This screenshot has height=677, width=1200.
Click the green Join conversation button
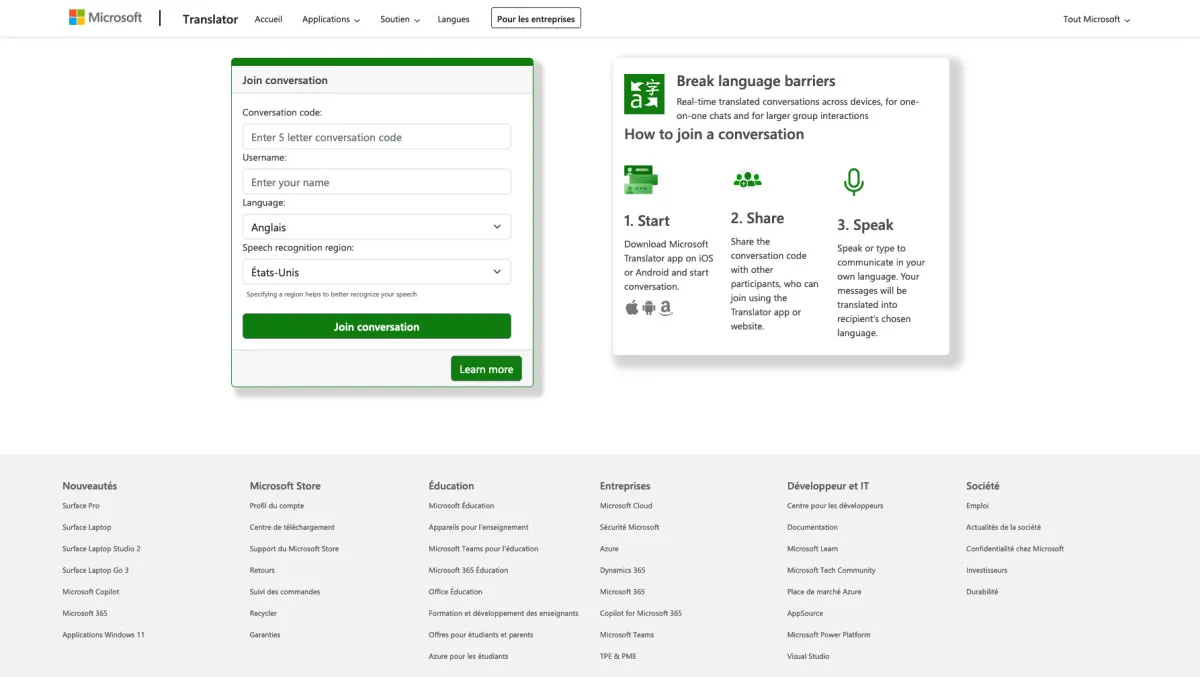(x=376, y=326)
